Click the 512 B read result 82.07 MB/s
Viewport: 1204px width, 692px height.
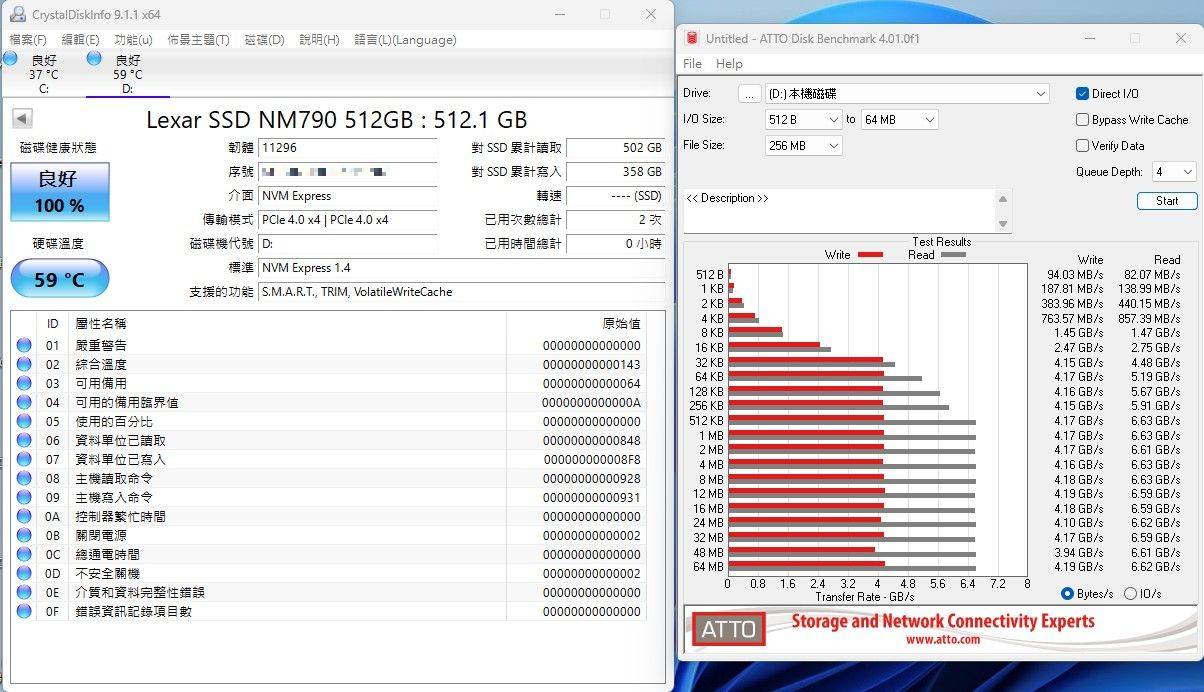pyautogui.click(x=1152, y=274)
